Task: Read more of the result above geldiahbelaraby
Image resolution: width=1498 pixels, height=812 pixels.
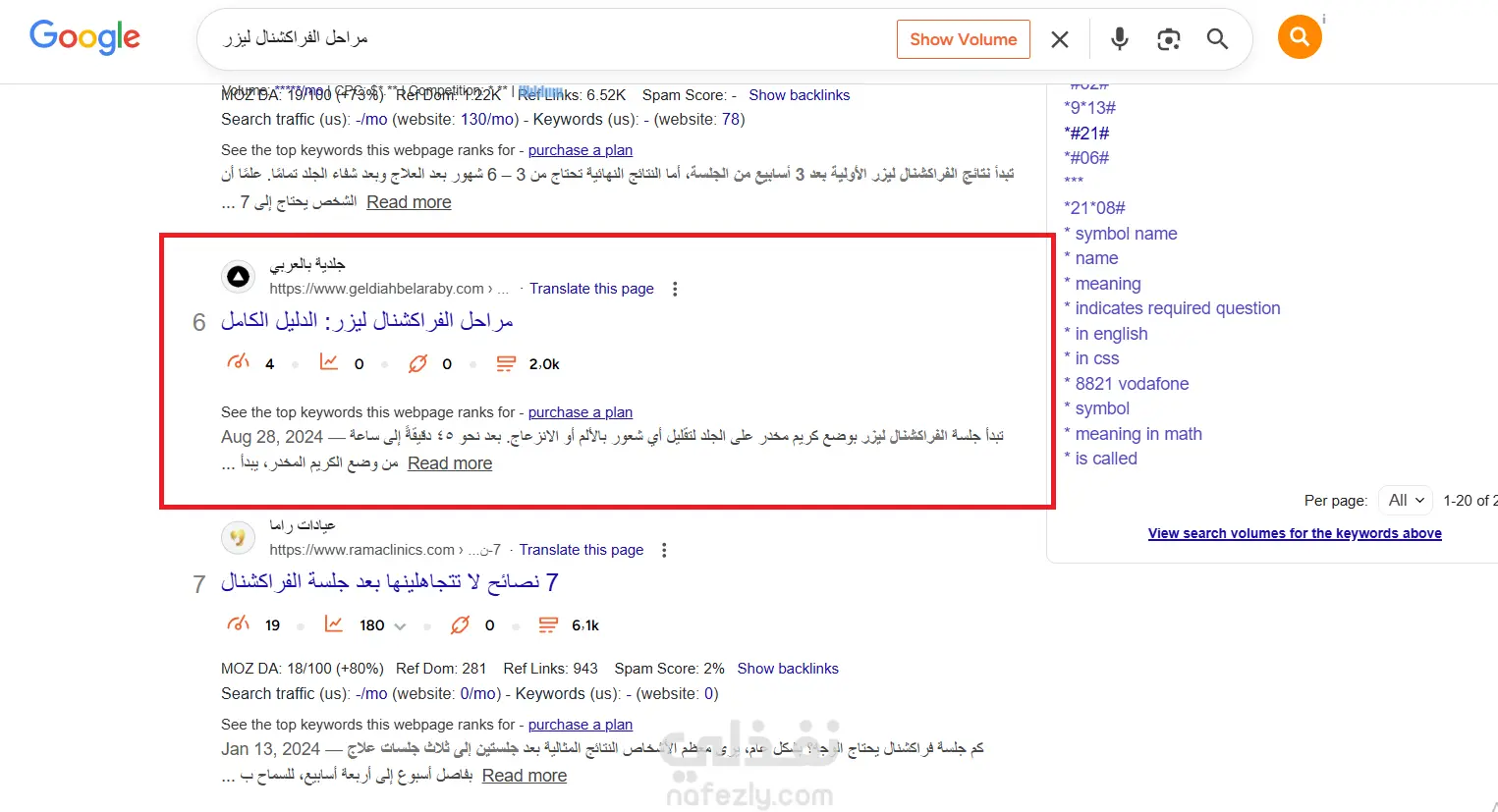Action: coord(409,202)
